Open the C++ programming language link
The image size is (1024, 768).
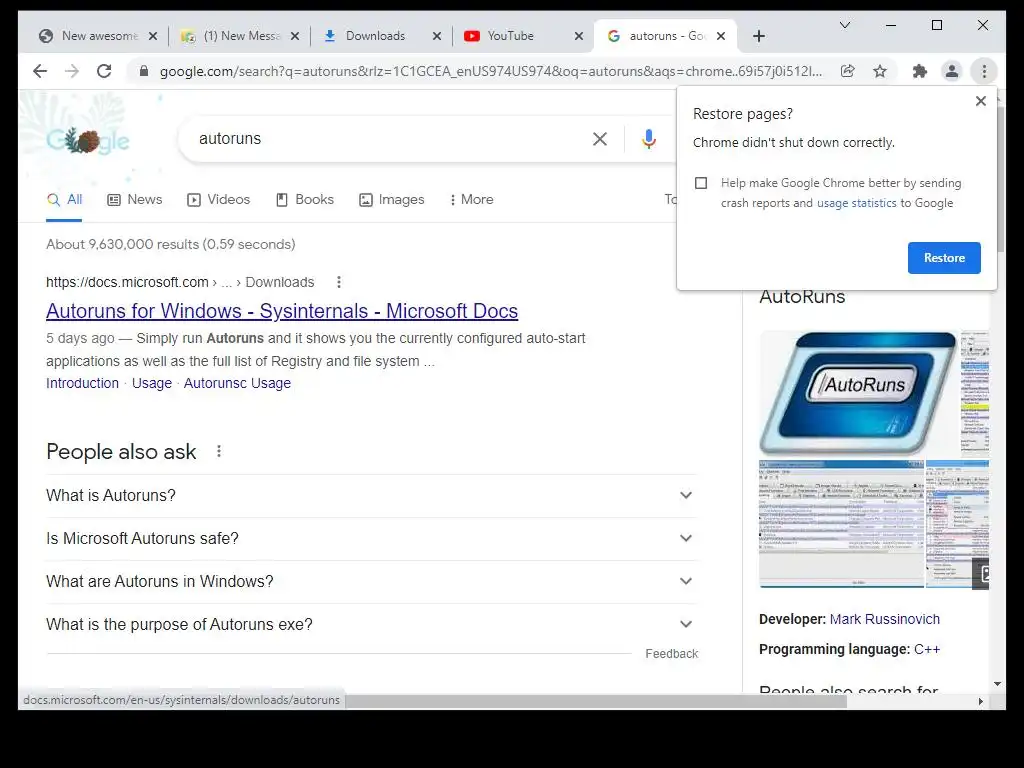click(927, 649)
